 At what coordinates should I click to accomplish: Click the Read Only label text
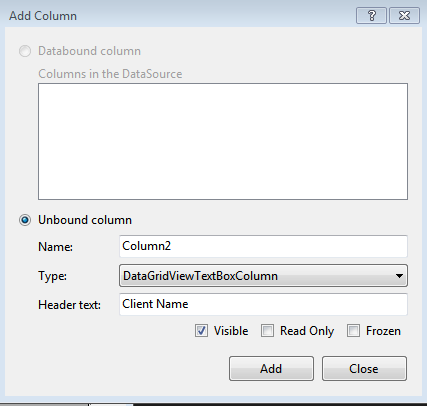click(x=307, y=331)
